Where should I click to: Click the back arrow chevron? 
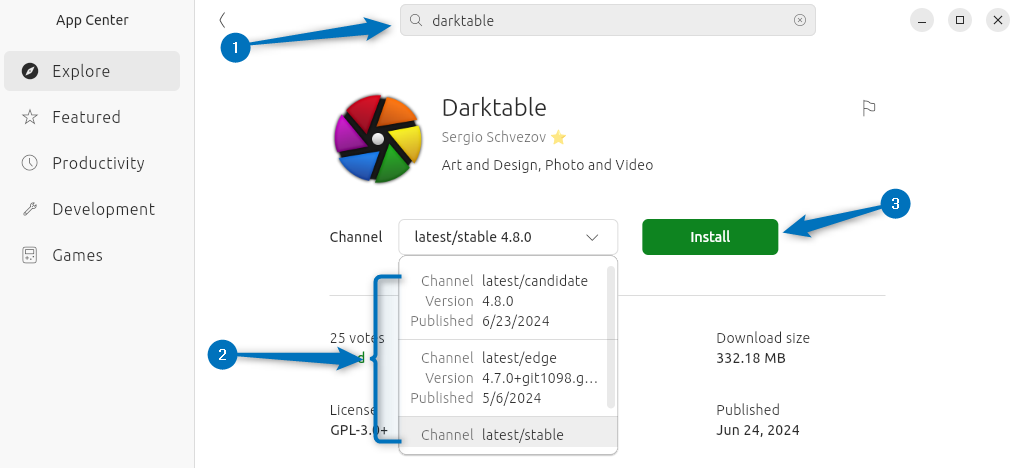[x=222, y=20]
